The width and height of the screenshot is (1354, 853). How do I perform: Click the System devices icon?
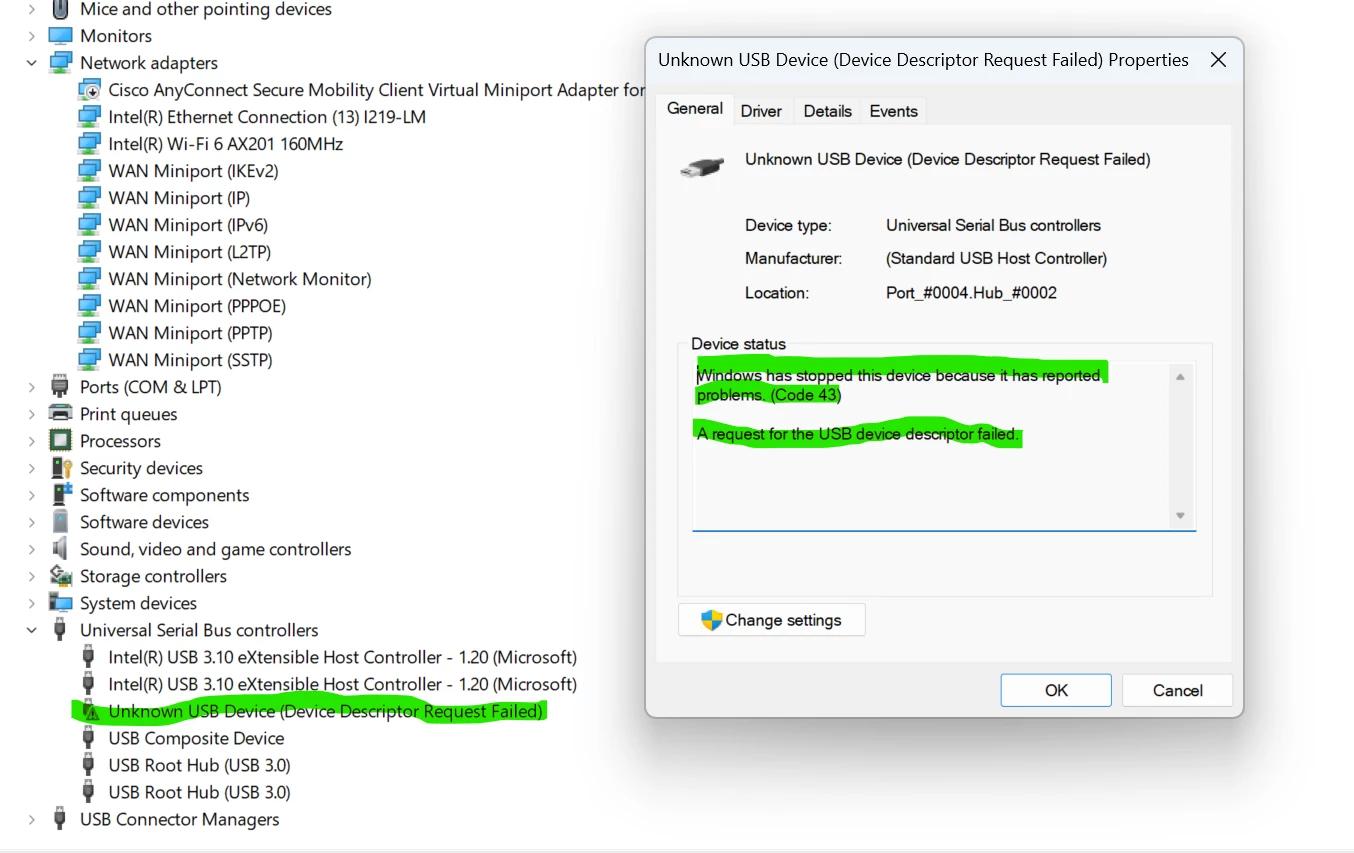tap(60, 603)
